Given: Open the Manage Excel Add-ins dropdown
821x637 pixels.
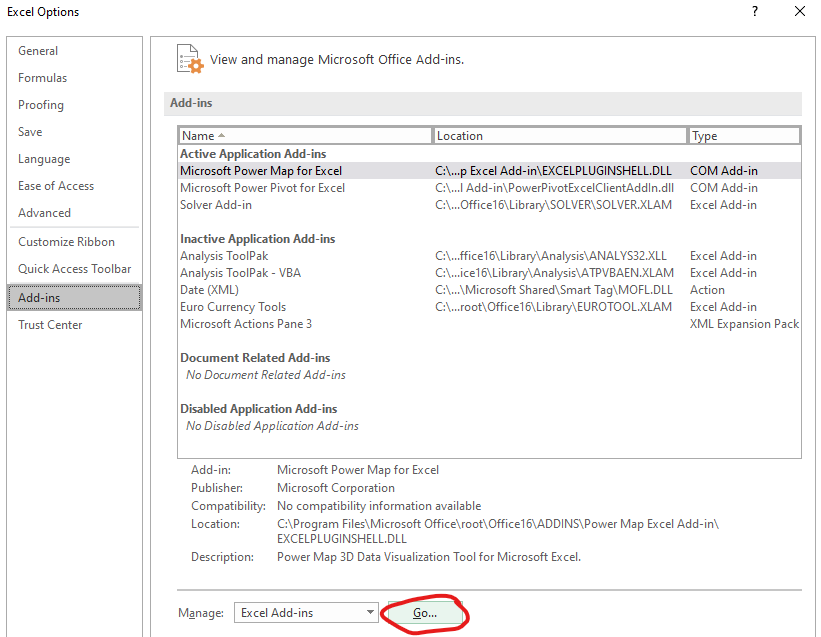Looking at the screenshot, I should click(306, 613).
